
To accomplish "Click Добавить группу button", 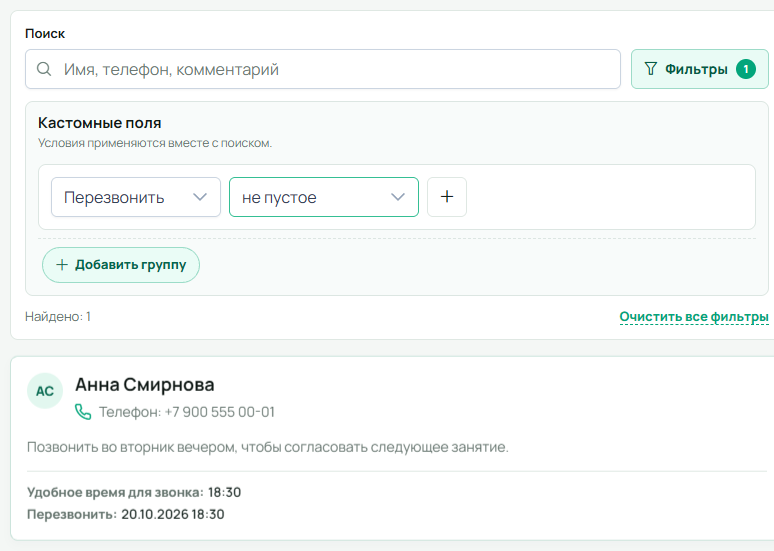I will pos(121,265).
